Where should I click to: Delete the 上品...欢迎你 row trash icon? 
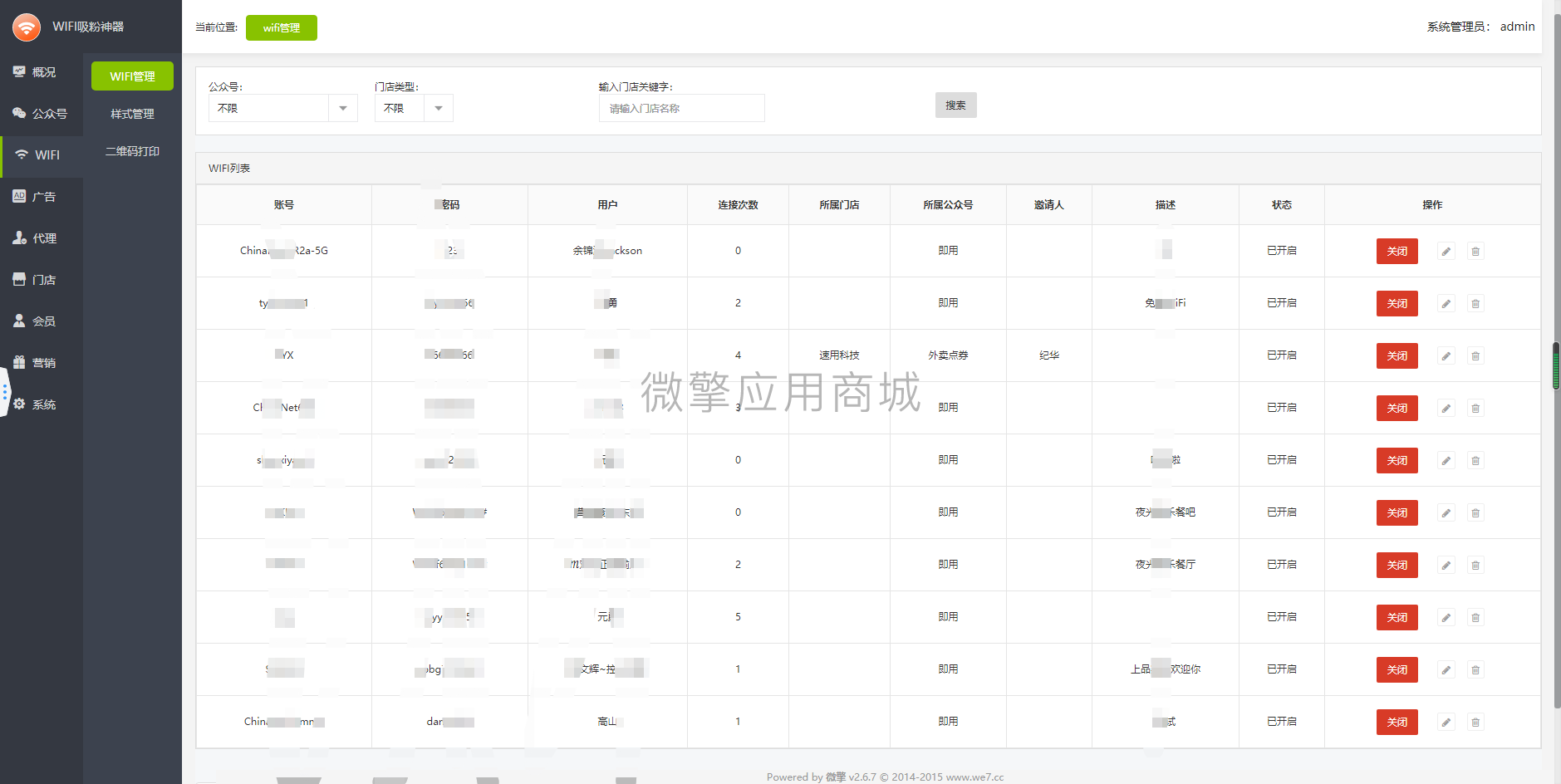[x=1475, y=669]
